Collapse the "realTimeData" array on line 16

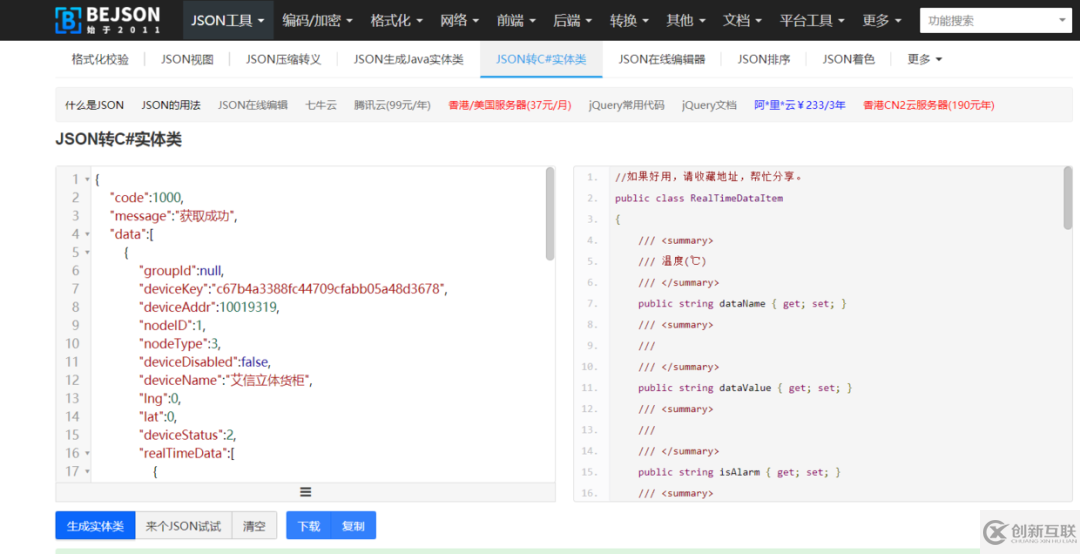[87, 453]
